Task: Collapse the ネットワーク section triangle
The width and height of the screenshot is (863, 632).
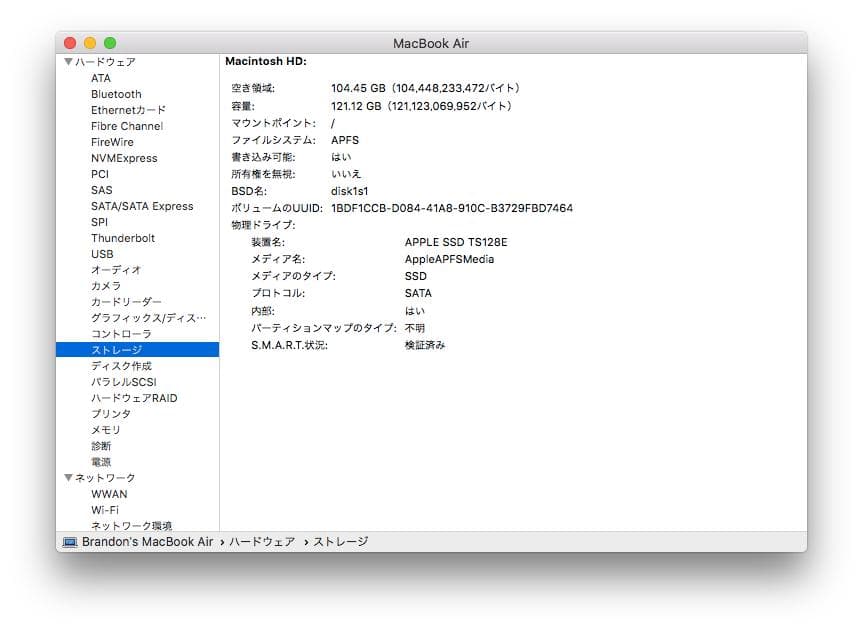Action: pyautogui.click(x=68, y=477)
